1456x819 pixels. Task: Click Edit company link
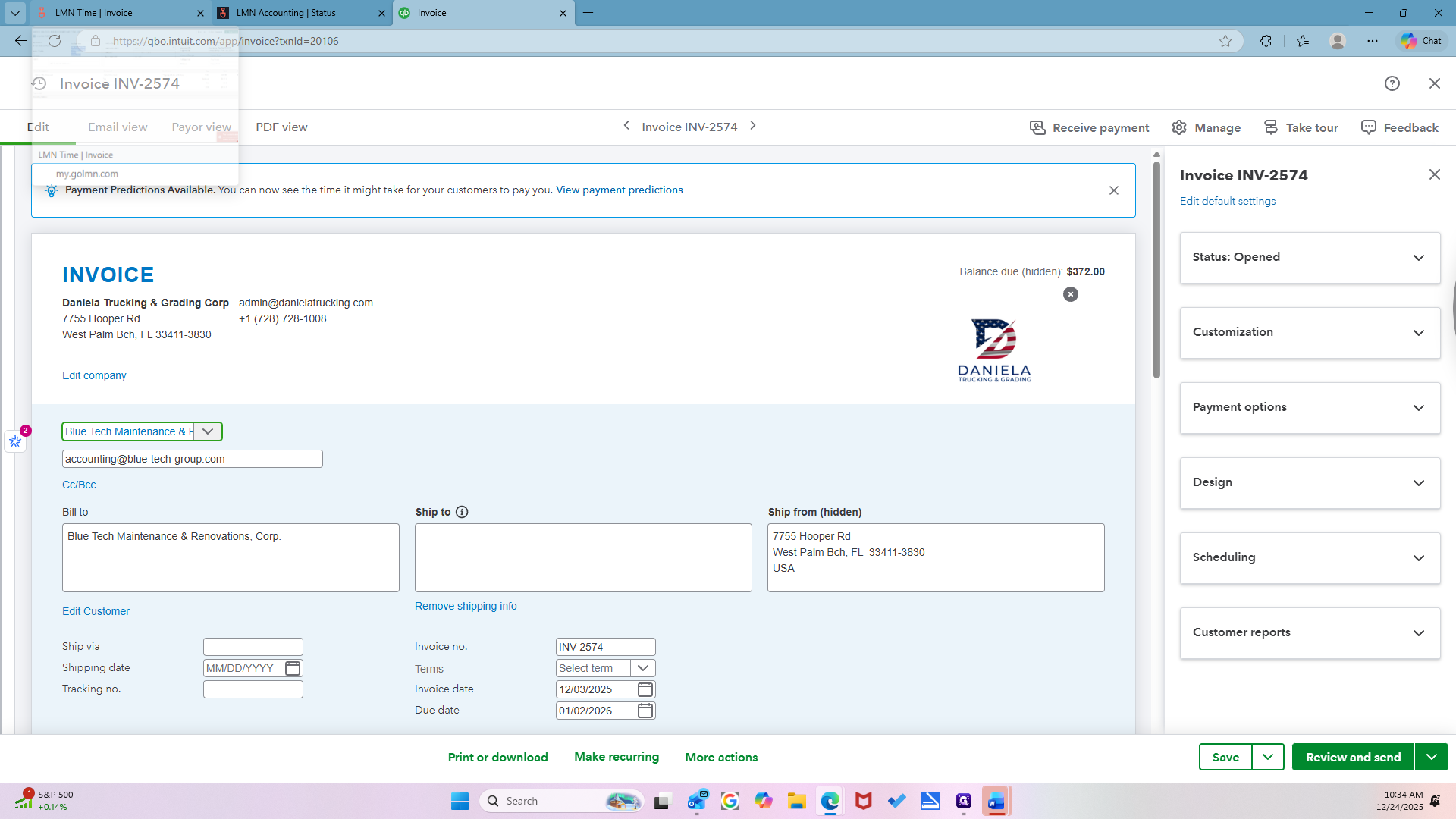(94, 375)
